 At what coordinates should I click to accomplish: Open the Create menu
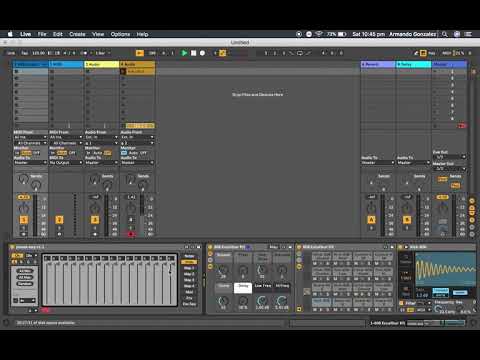[x=77, y=34]
